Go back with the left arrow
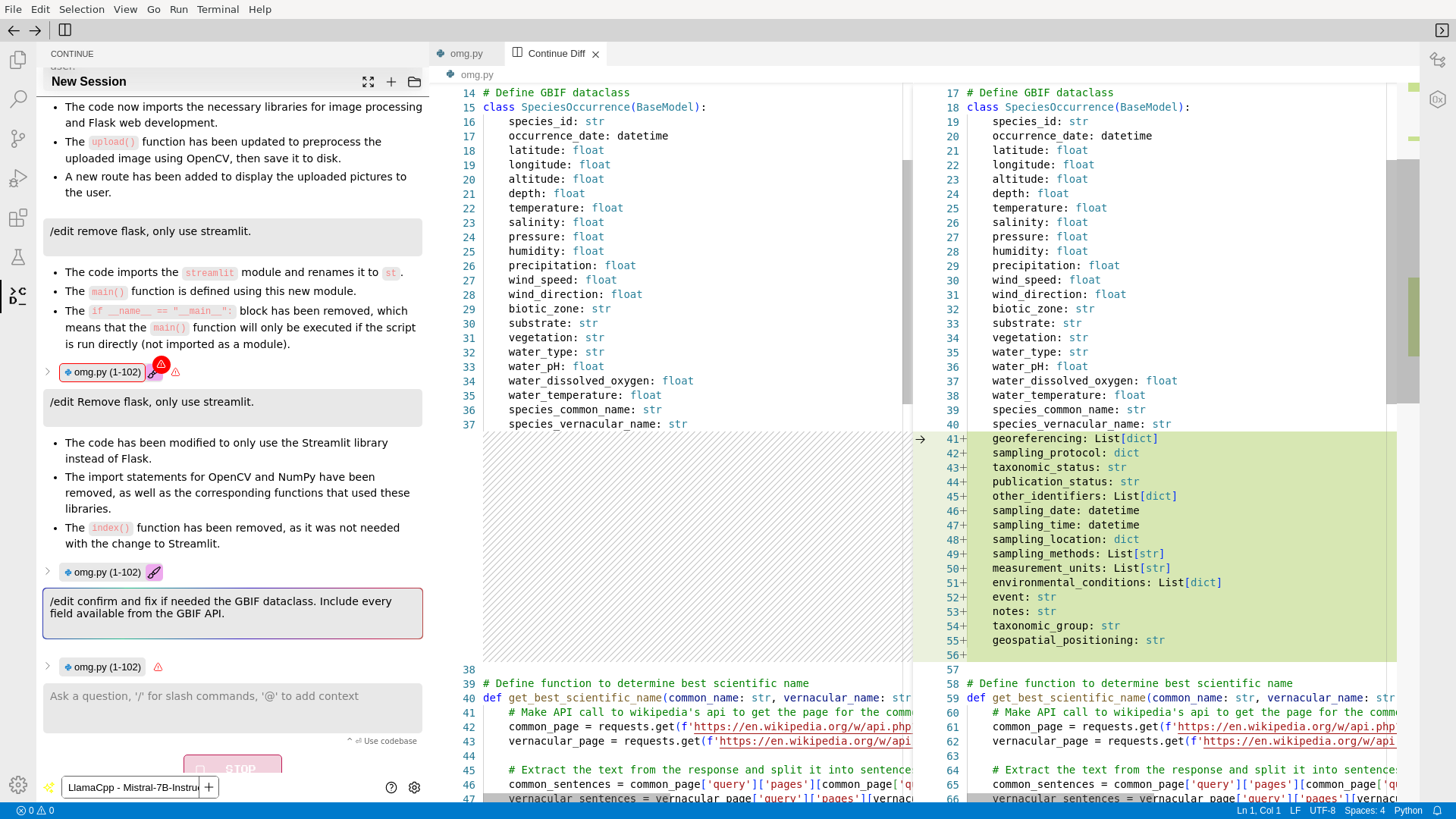The image size is (1456, 819). [14, 30]
